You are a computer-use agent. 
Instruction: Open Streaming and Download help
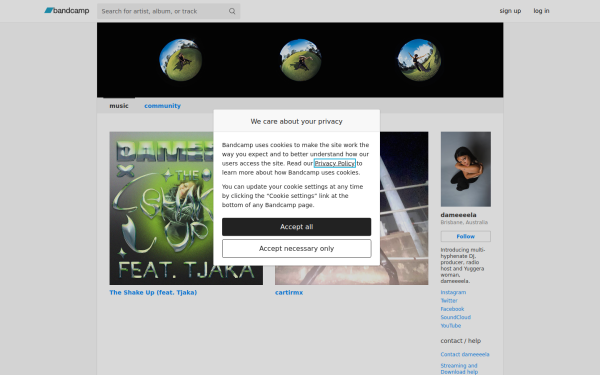(x=459, y=369)
